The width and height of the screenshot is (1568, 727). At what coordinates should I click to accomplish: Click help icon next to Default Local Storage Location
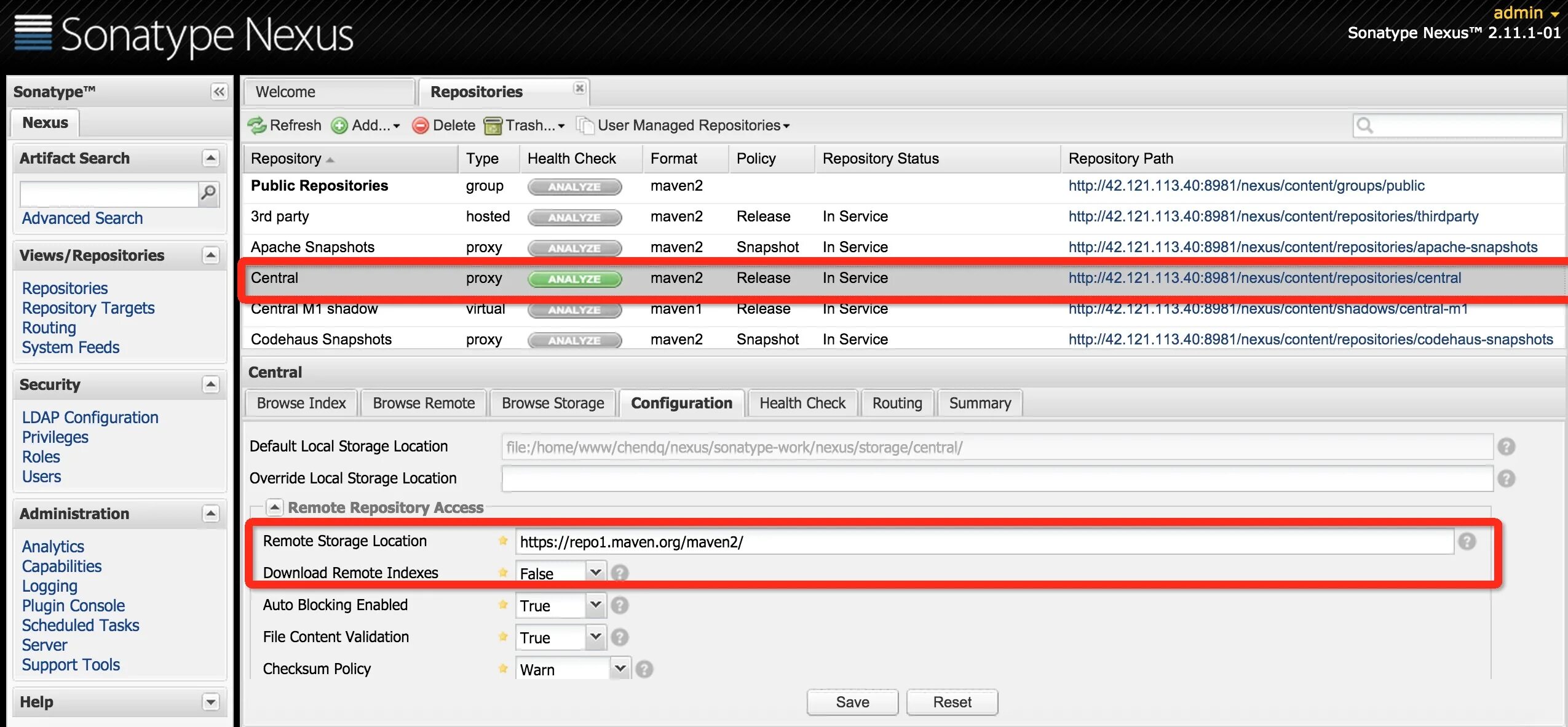(1506, 447)
